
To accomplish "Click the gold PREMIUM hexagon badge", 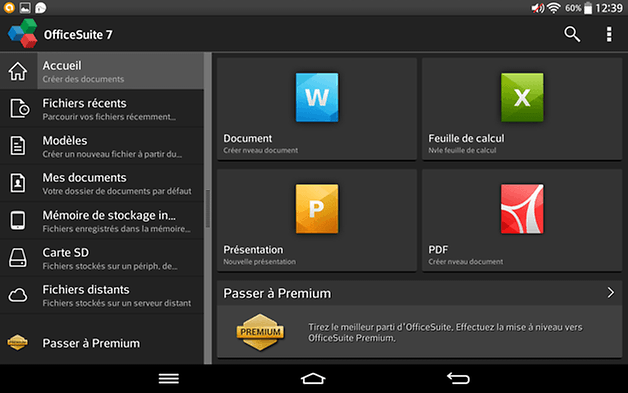I will coord(260,332).
